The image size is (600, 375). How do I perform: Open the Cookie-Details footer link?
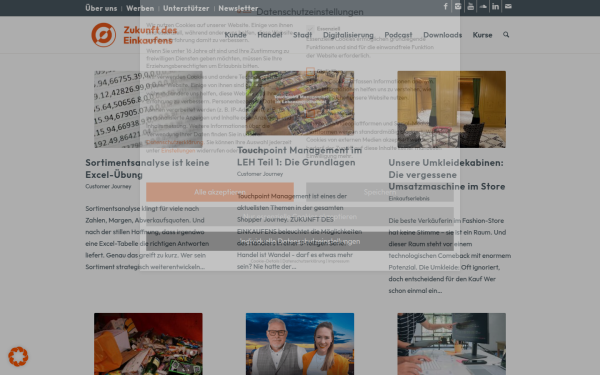point(265,261)
